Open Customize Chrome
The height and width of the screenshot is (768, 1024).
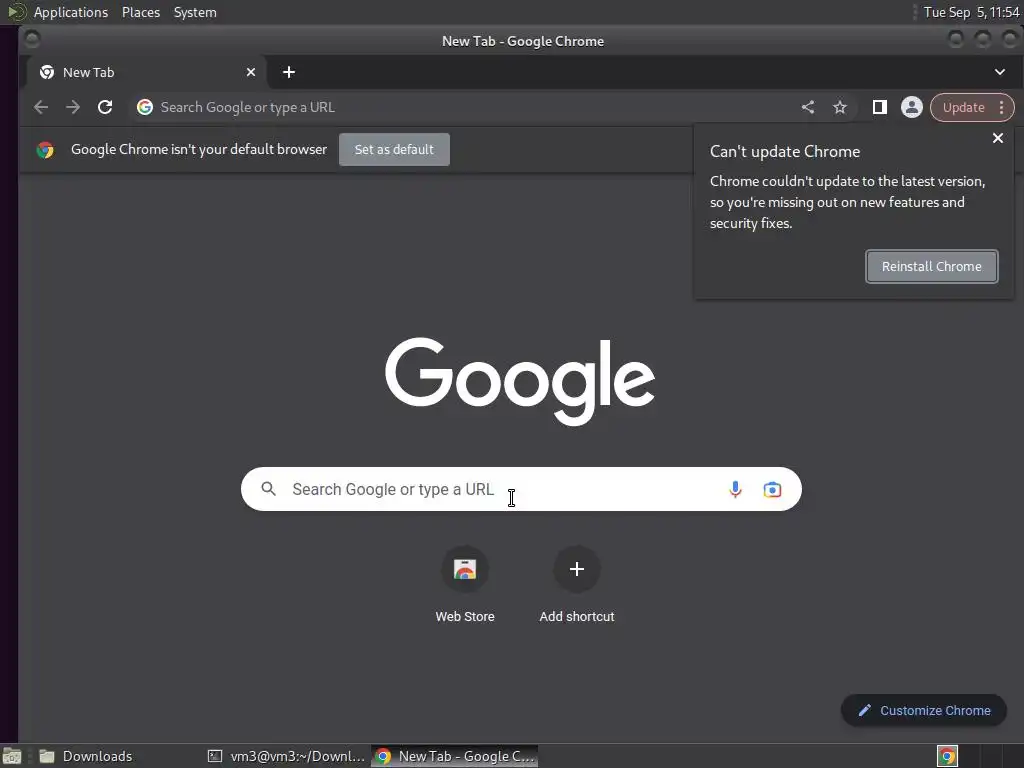tap(924, 710)
